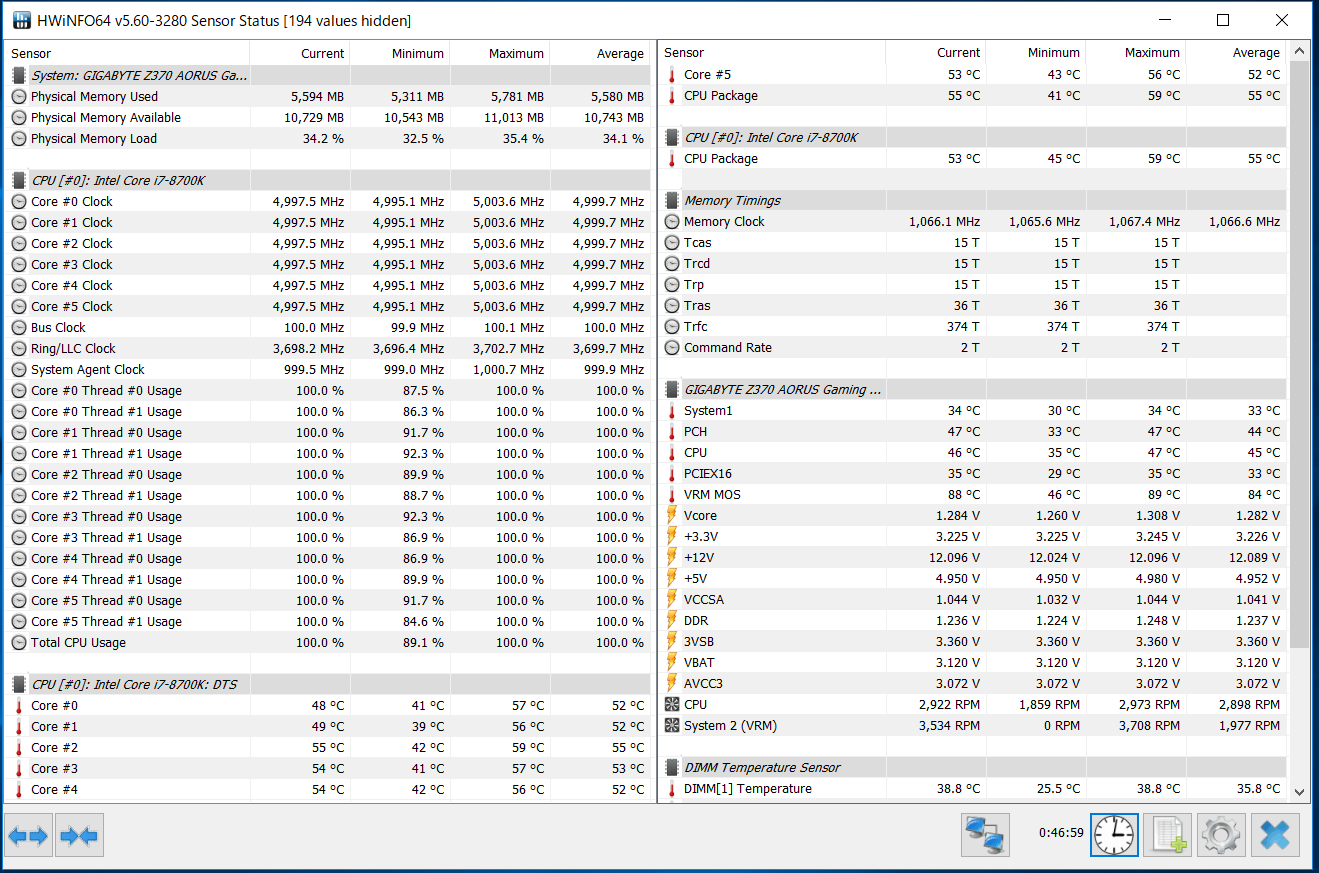The image size is (1319, 873).
Task: Click the 88 °C VRM MOS current value
Action: coord(964,494)
